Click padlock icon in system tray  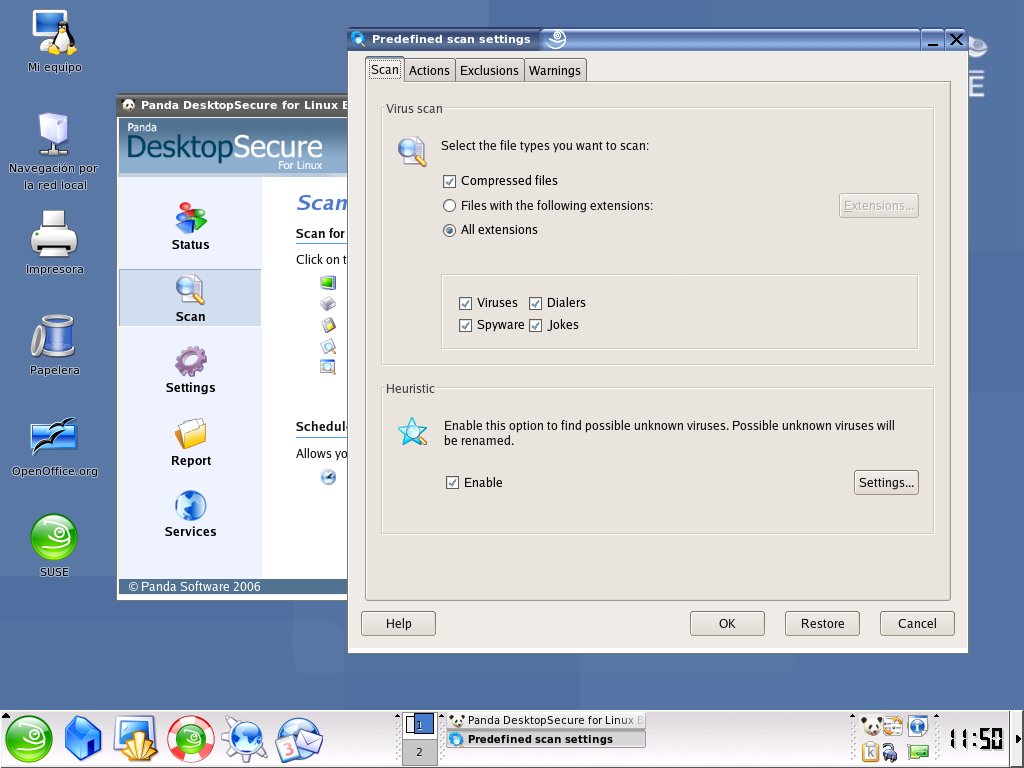(x=889, y=752)
